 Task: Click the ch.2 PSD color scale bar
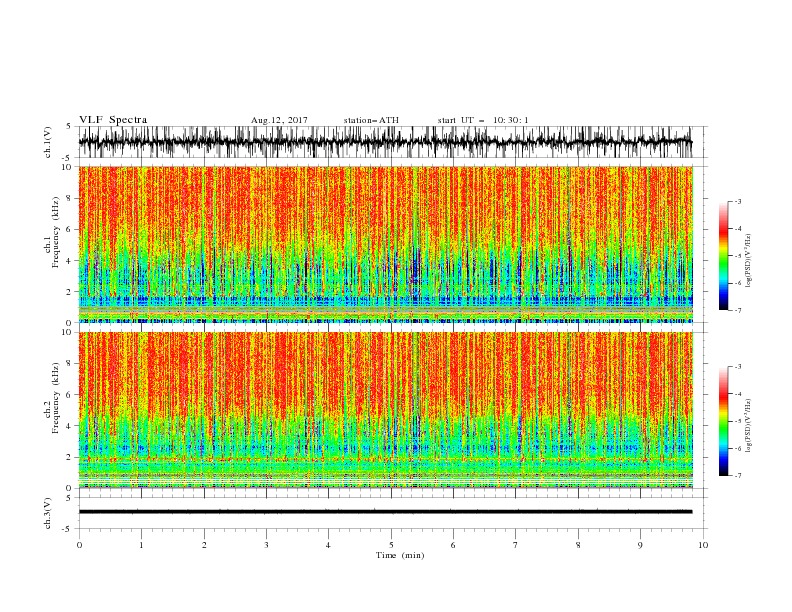[723, 421]
